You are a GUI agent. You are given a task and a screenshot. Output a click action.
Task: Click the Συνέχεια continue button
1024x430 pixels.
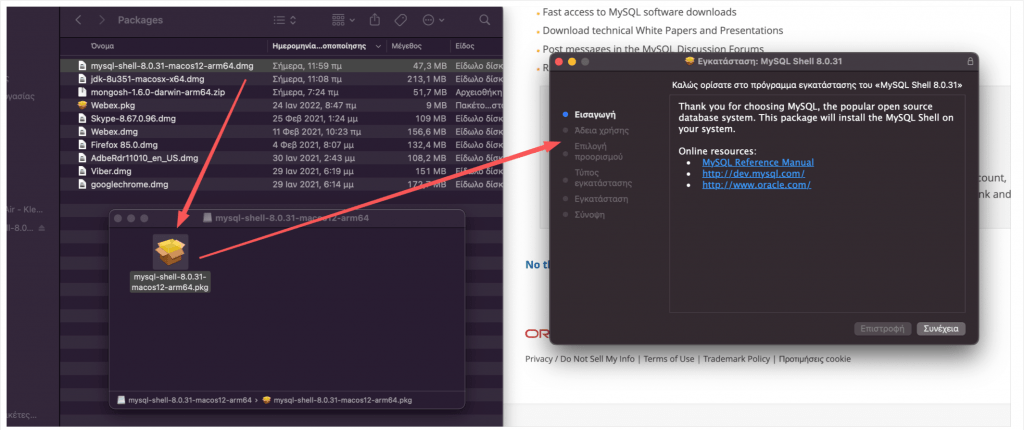941,329
